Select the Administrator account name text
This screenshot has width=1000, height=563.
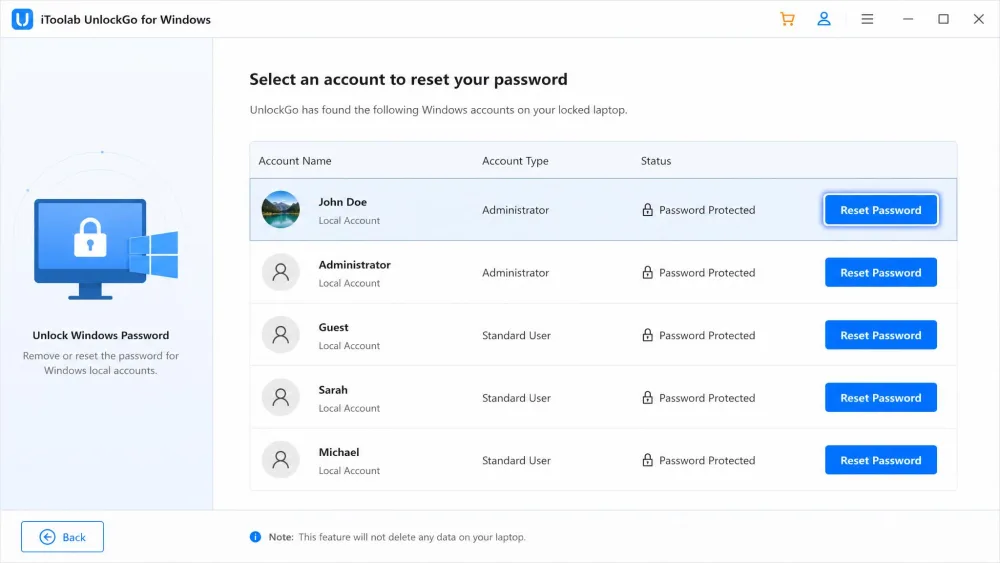[x=355, y=265]
